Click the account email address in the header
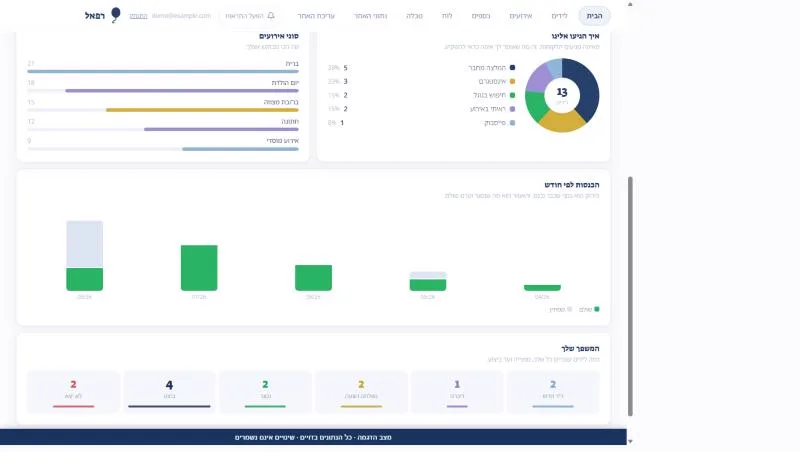The width and height of the screenshot is (800, 452). 181,16
